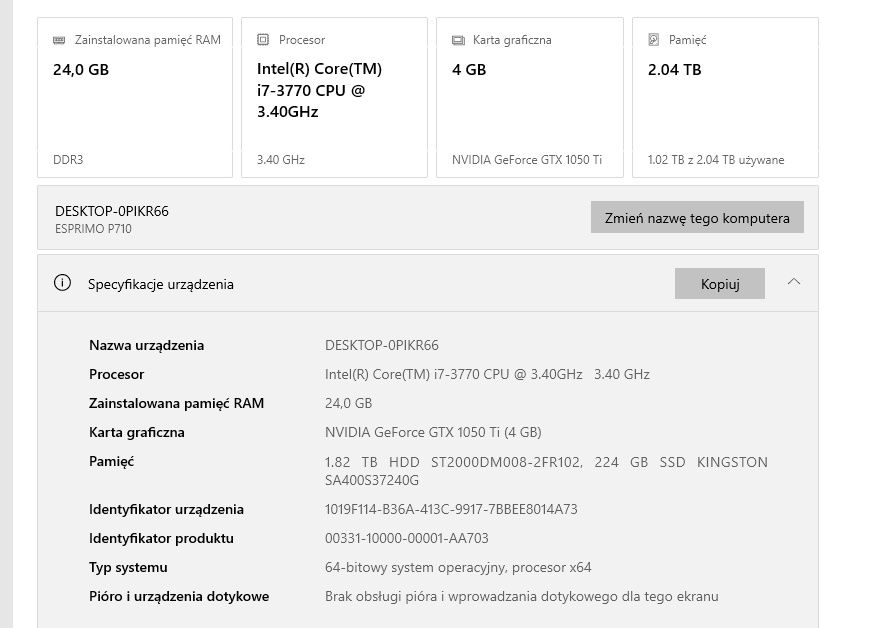The image size is (871, 628).
Task: Open the Zainstalowana pamięć RAM card heading
Action: pyautogui.click(x=148, y=40)
